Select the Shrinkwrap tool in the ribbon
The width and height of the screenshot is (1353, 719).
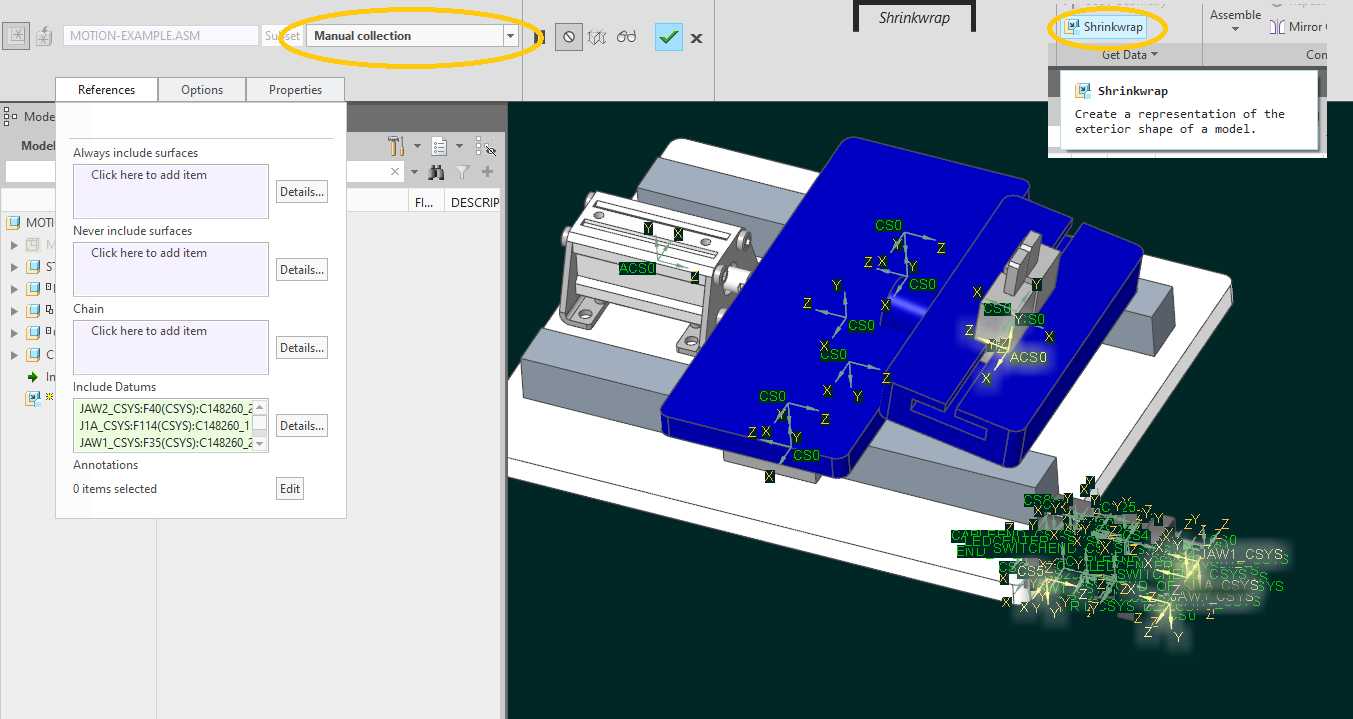1105,27
